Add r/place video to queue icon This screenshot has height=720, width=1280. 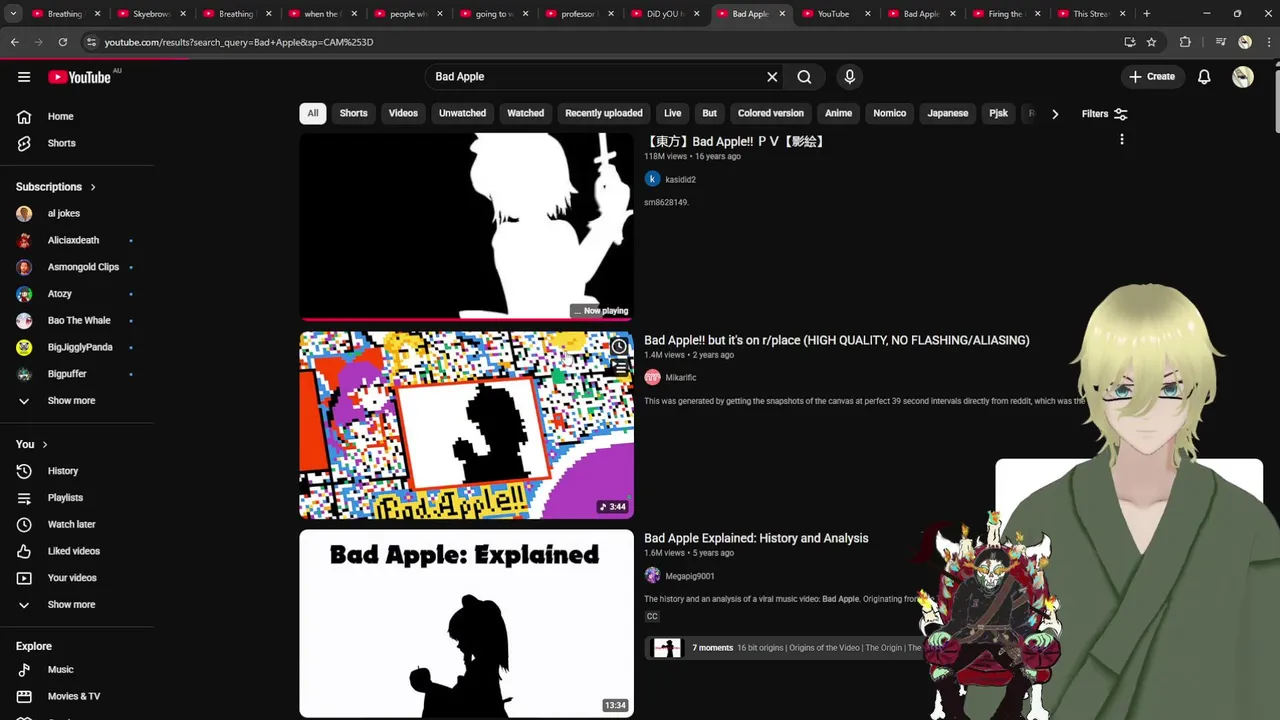click(620, 368)
